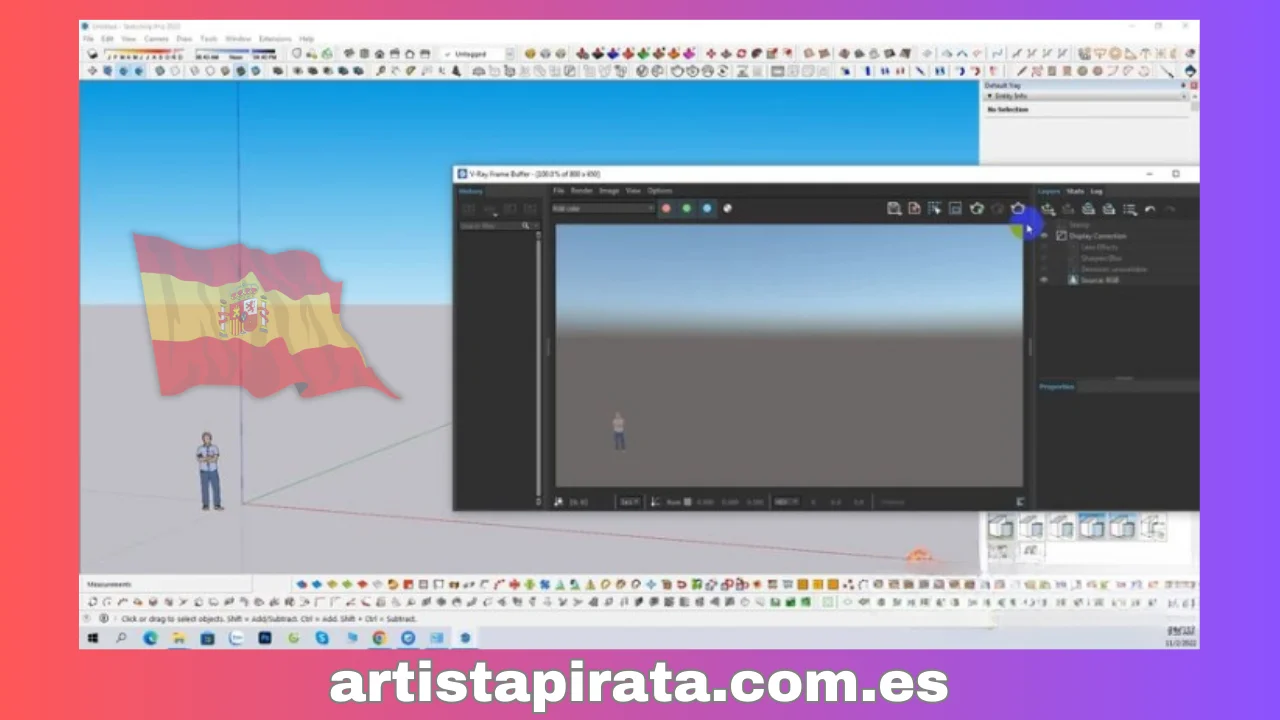The image size is (1280, 720).
Task: Toggle visibility eye of Source: RGB layer
Action: (1044, 280)
